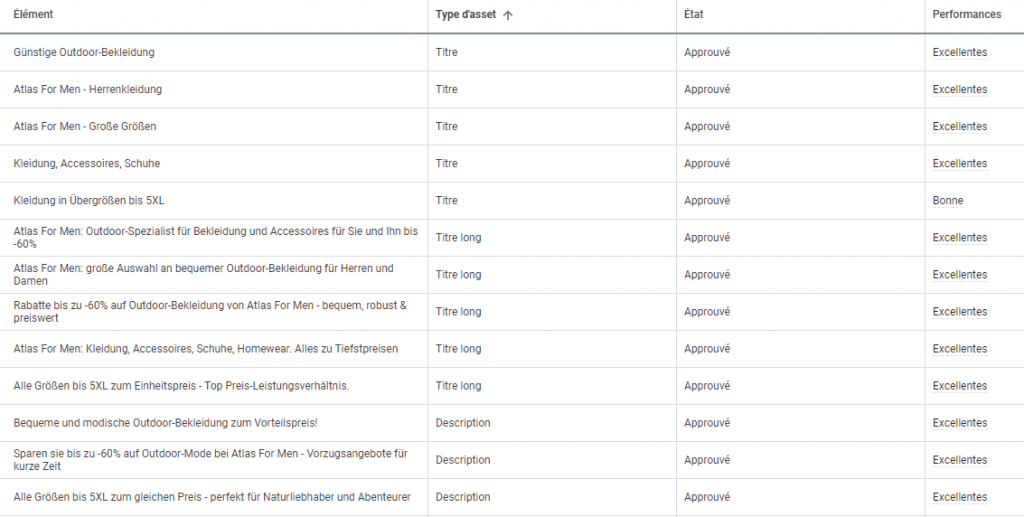1024x517 pixels.
Task: Click the Performances column header
Action: click(967, 14)
